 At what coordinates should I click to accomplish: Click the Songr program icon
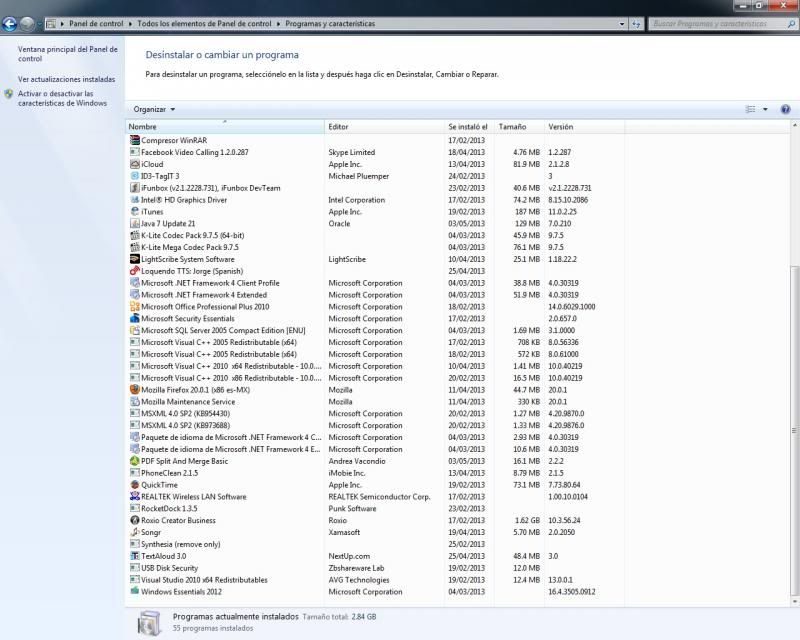coord(135,532)
